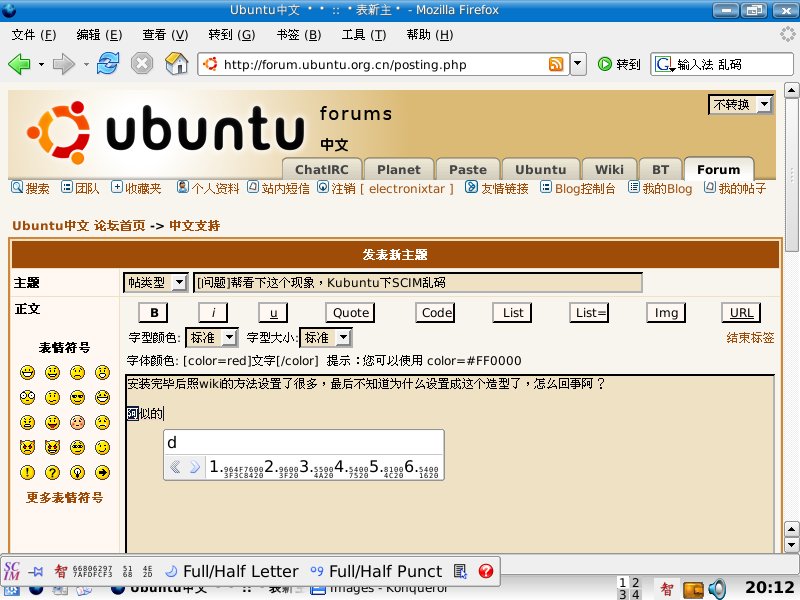Toggle the u underline tag button
This screenshot has width=800, height=600.
[273, 313]
